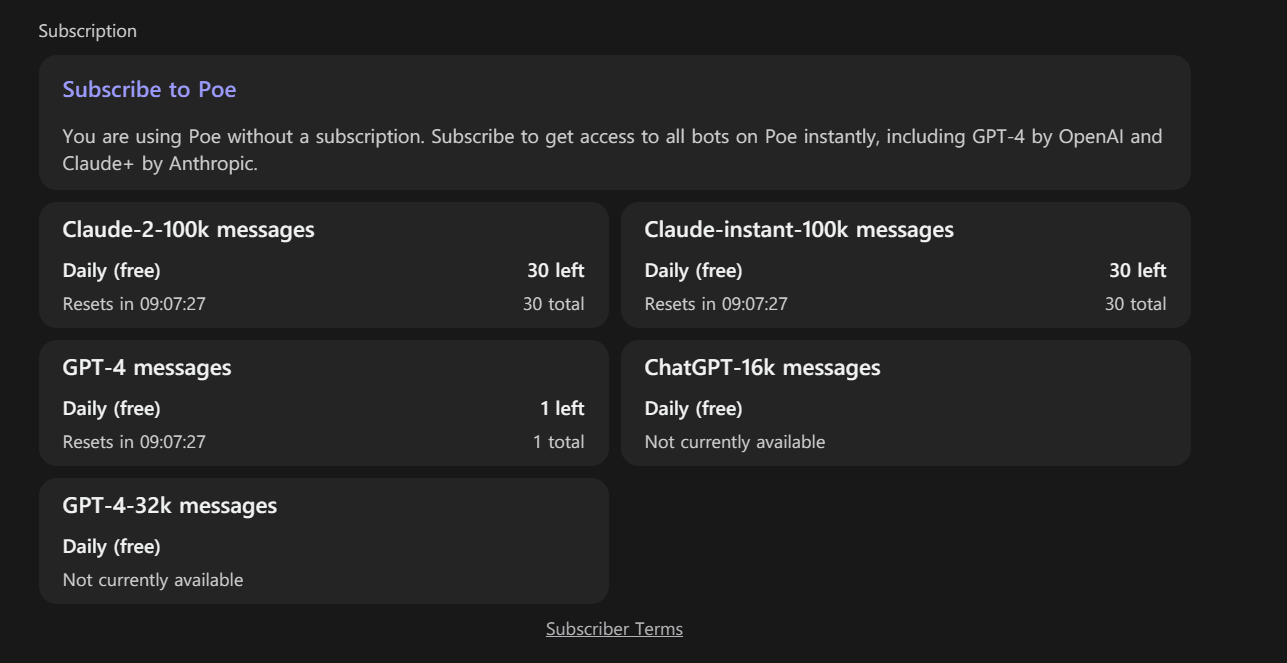Viewport: 1287px width, 663px height.
Task: Click Not currently available in GPT-4-32k card
Action: [x=153, y=580]
